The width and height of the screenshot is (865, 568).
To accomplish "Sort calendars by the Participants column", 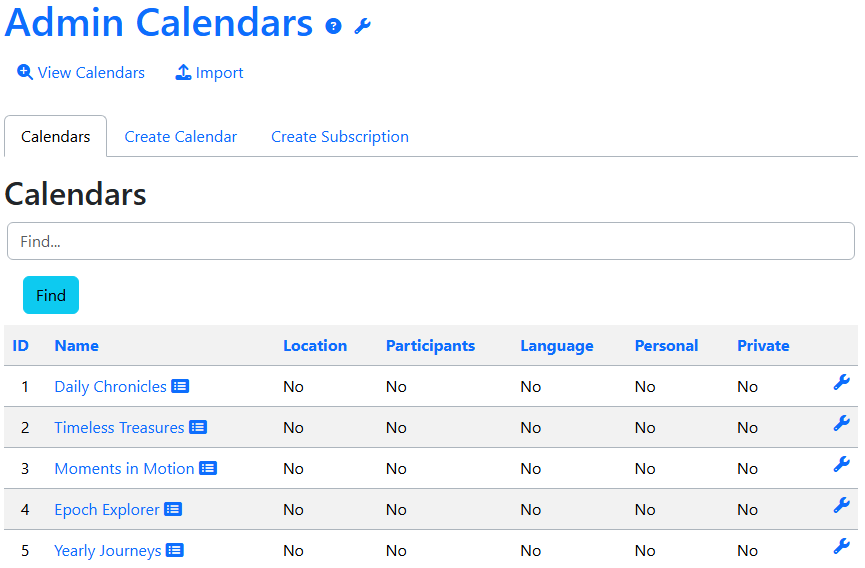I will coord(430,346).
